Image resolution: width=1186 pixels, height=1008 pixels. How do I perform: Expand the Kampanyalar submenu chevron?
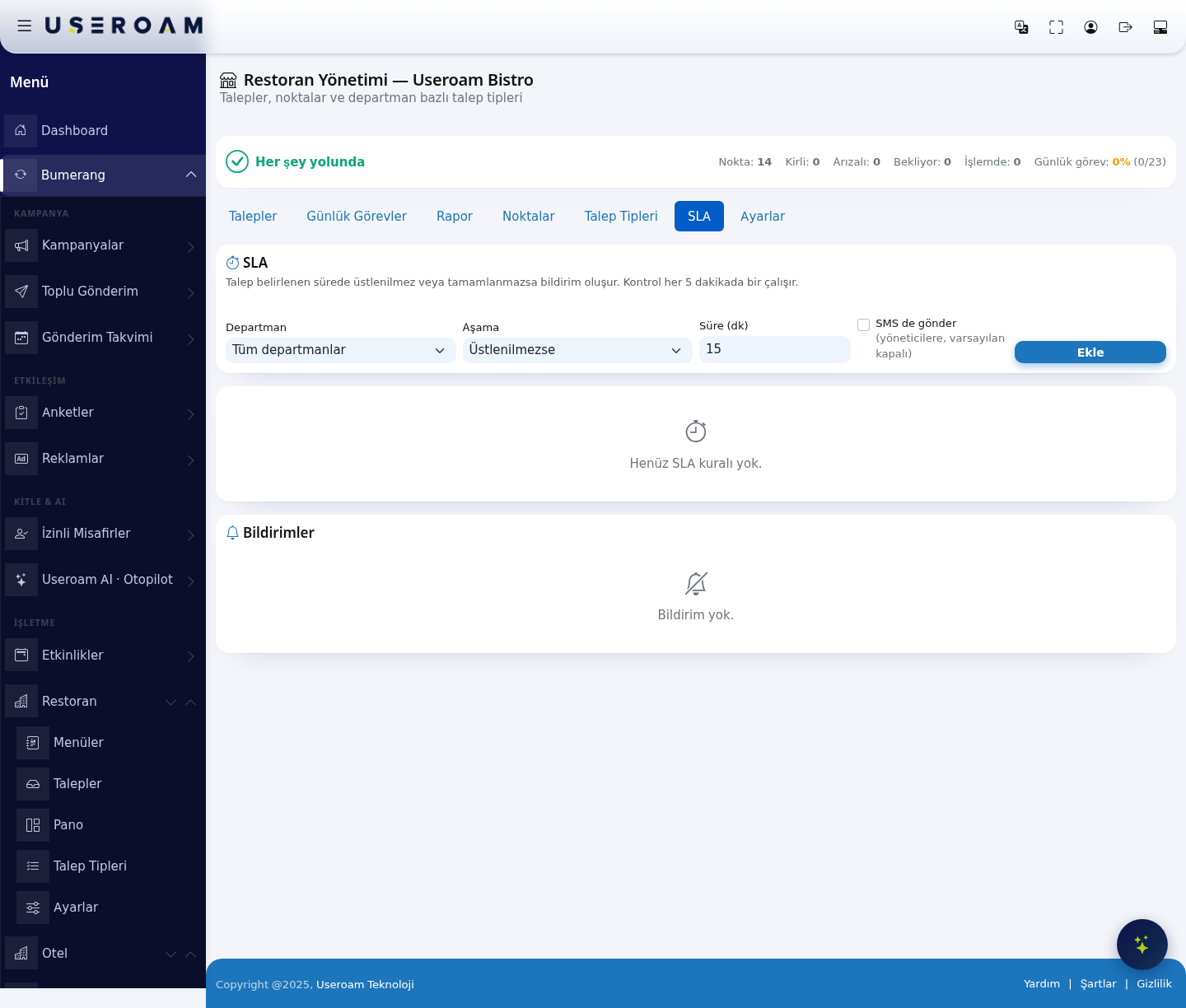pyautogui.click(x=191, y=247)
